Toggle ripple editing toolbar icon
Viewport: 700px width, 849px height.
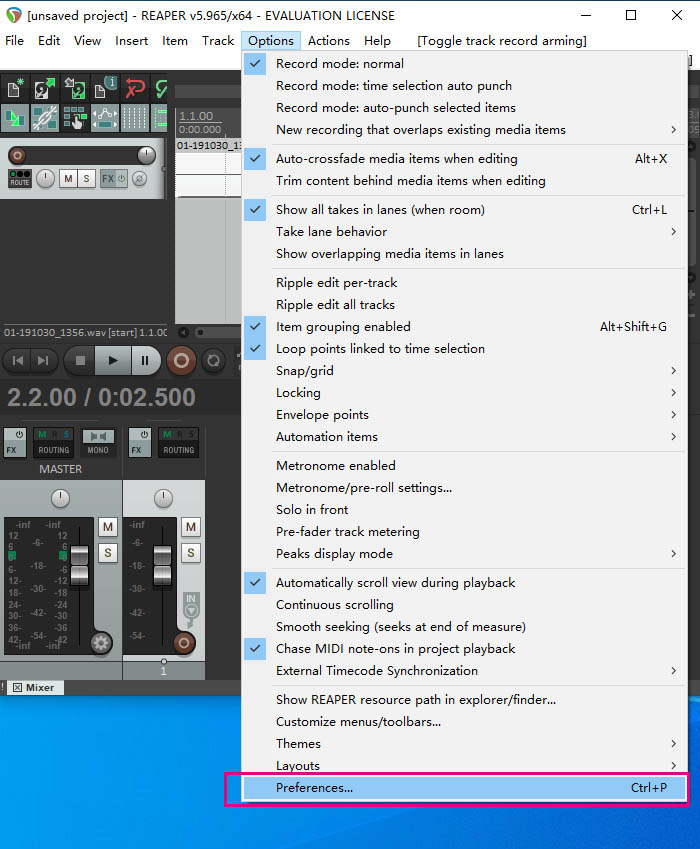click(x=75, y=119)
